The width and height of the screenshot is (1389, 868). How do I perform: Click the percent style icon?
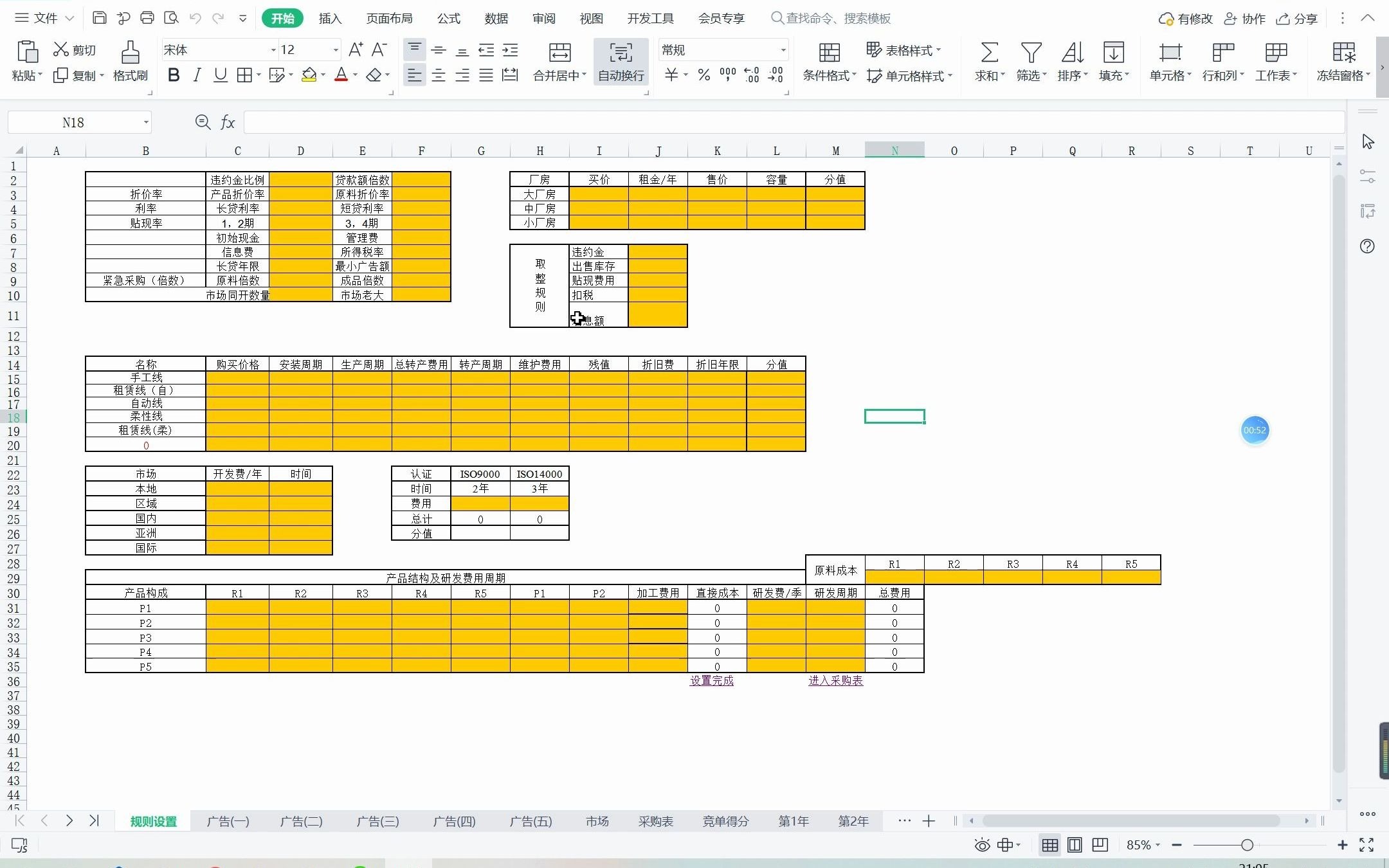704,75
